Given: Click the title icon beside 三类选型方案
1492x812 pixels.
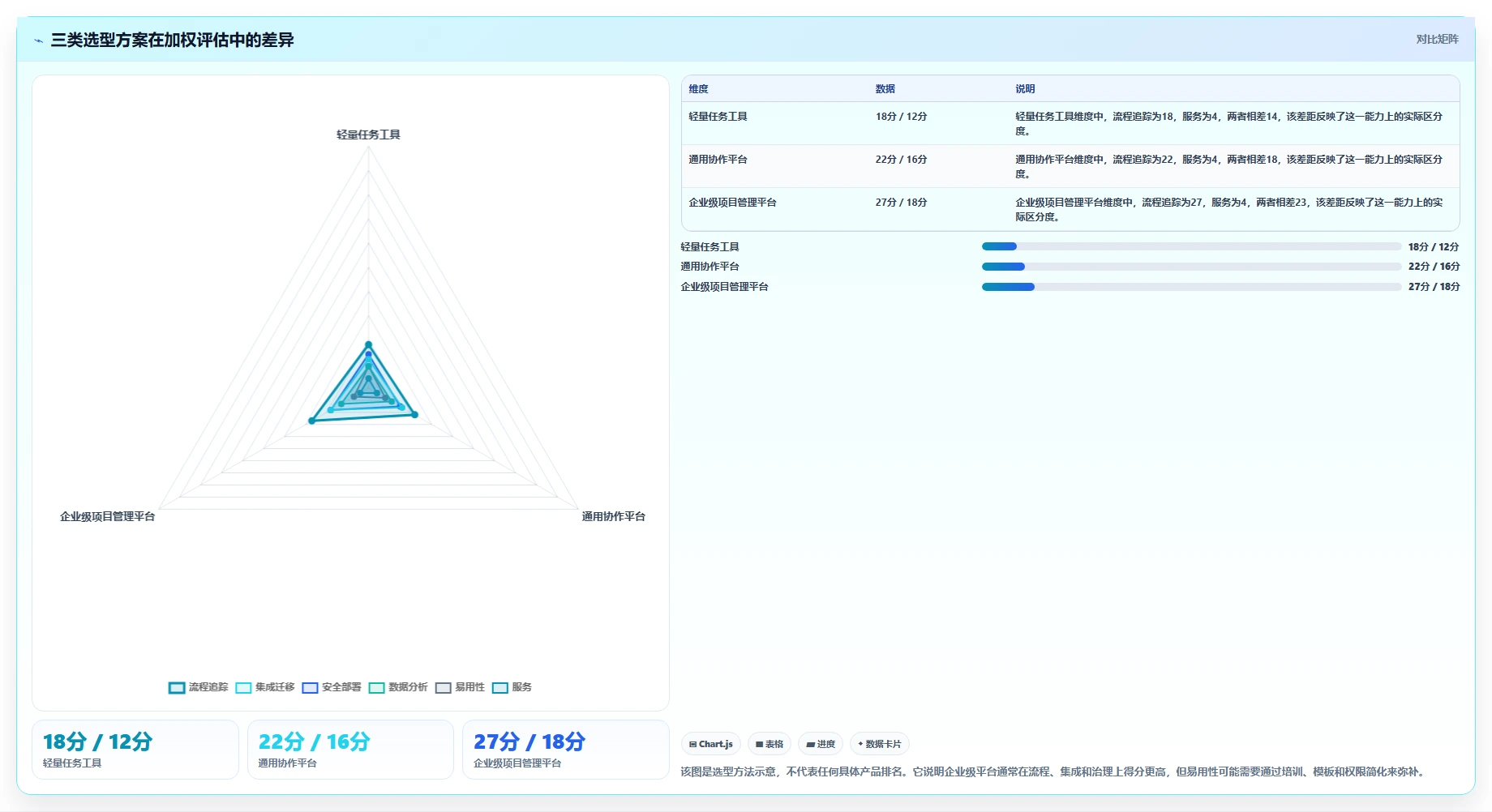Looking at the screenshot, I should click(38, 41).
